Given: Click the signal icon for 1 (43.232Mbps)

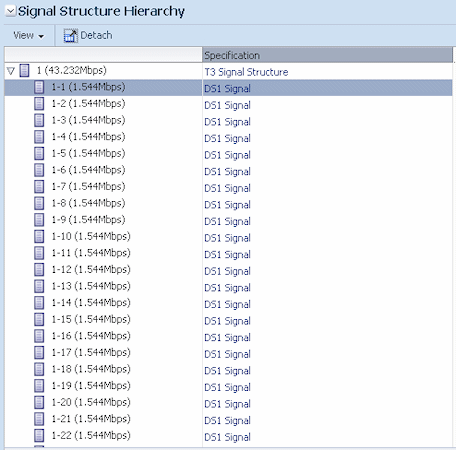Looking at the screenshot, I should [x=24, y=71].
